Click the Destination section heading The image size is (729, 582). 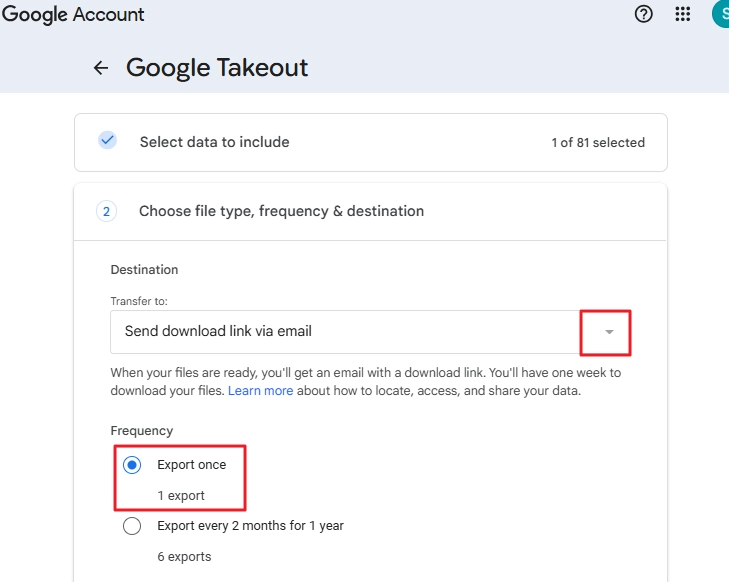coord(144,270)
